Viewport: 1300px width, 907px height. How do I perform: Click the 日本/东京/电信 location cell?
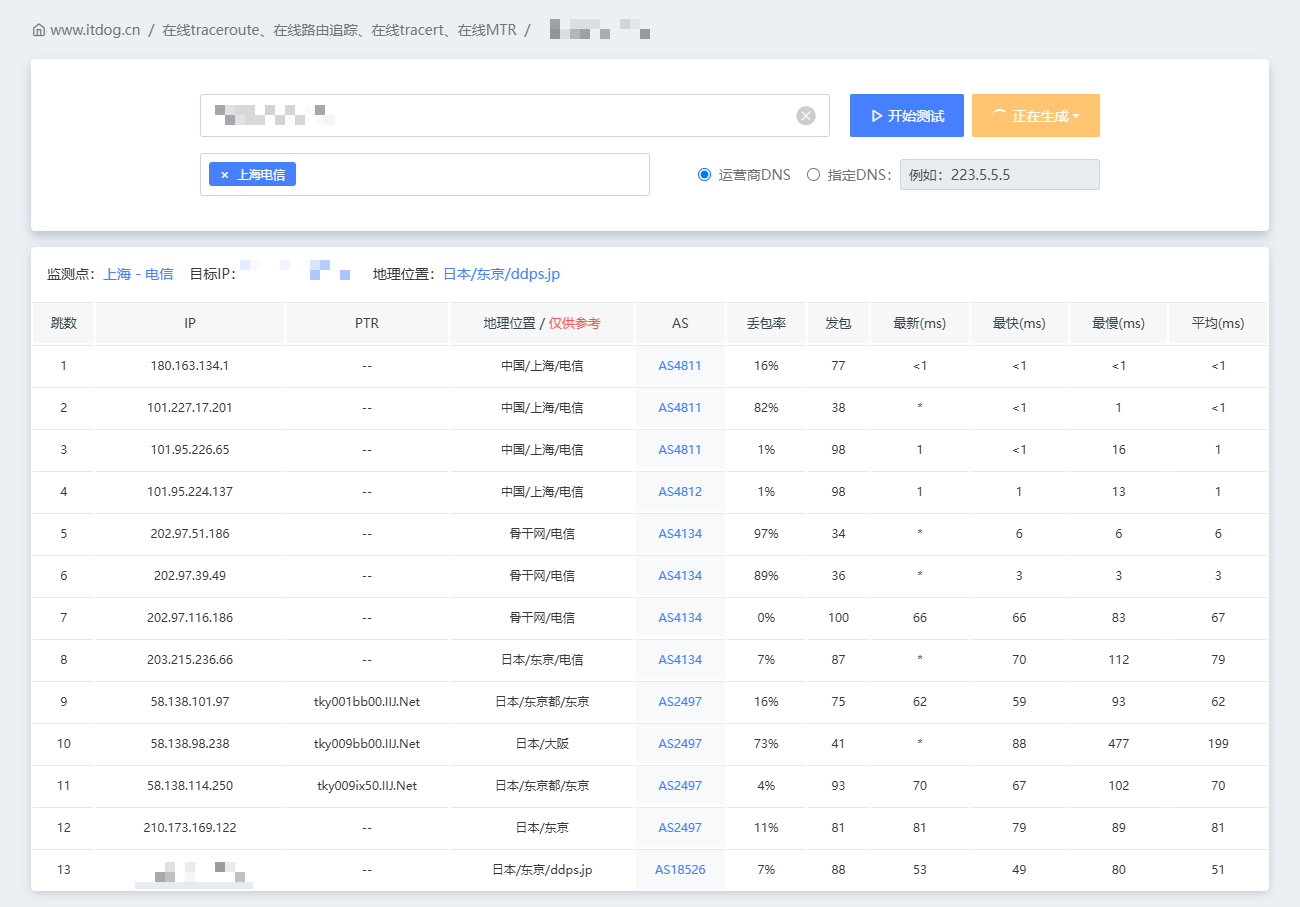tap(542, 660)
